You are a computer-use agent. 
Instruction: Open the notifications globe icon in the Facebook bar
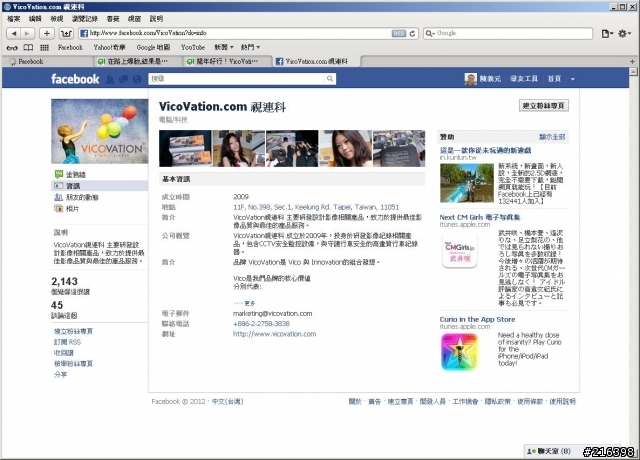[x=137, y=79]
